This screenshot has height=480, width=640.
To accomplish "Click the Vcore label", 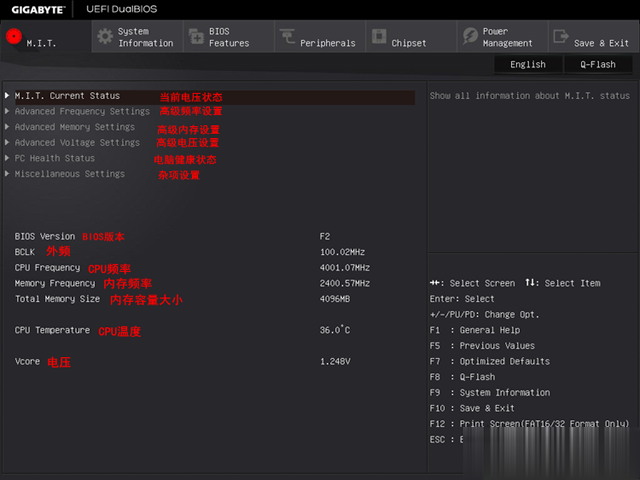I will [x=27, y=362].
